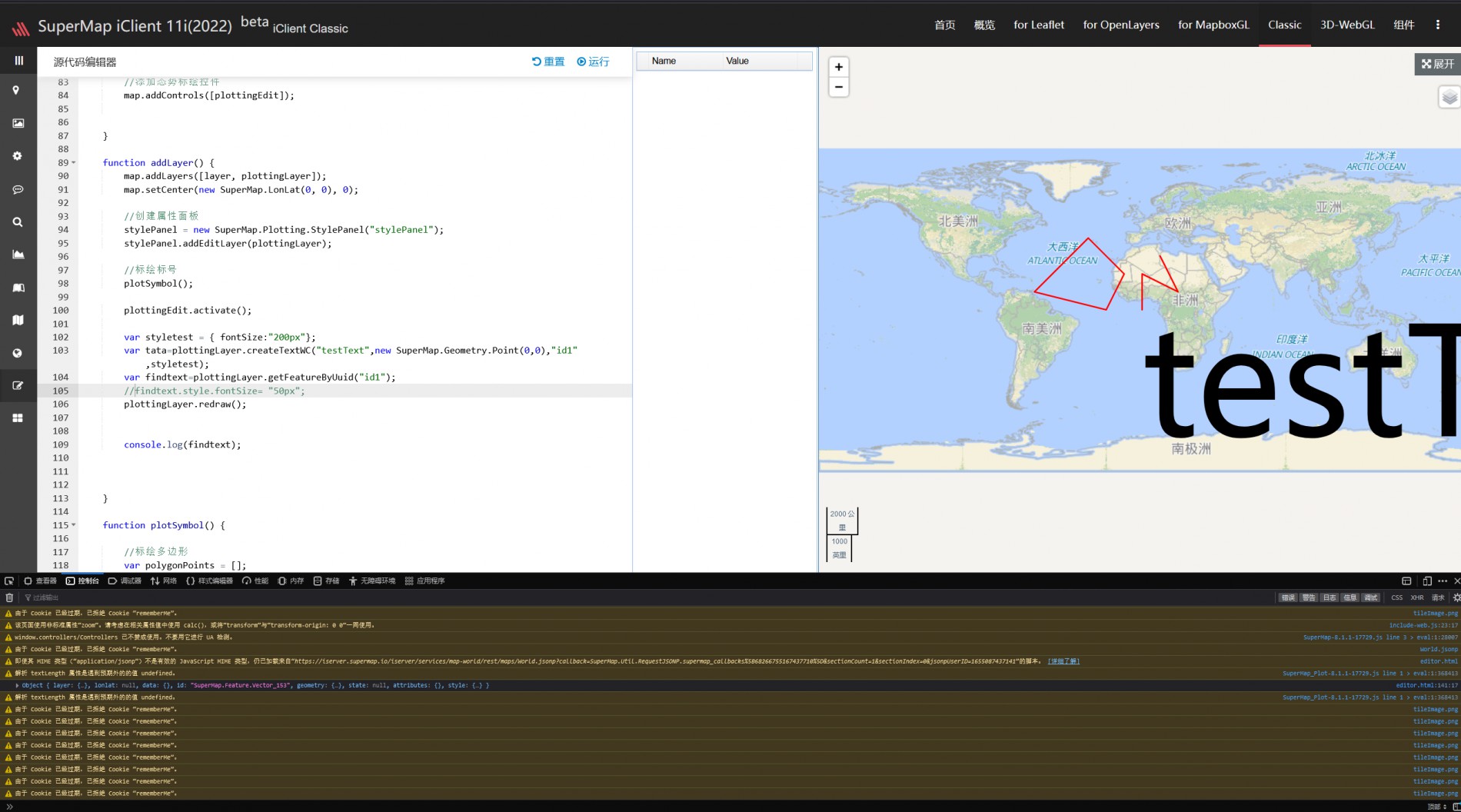The image size is (1461, 812).
Task: Open the world.jsonp source link in console
Action: [x=1439, y=650]
